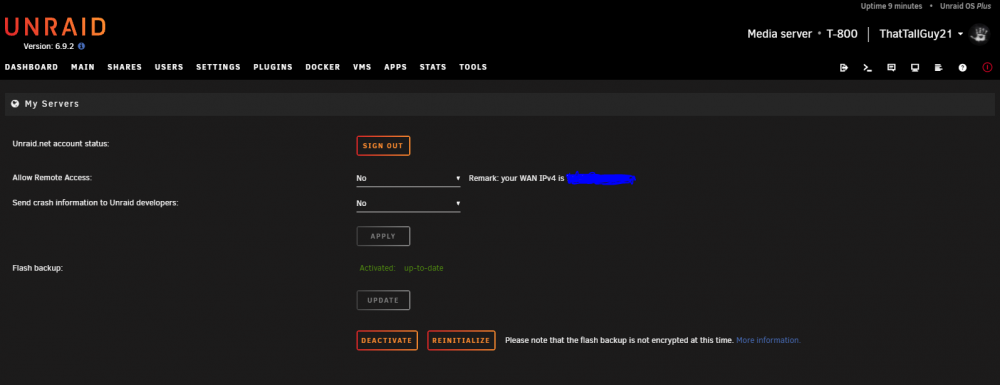Click the Unraid.net account status label
This screenshot has width=1000, height=385.
[x=61, y=144]
